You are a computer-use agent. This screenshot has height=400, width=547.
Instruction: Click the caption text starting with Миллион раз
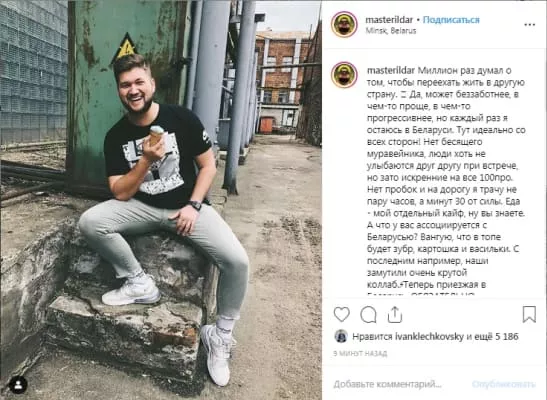446,180
